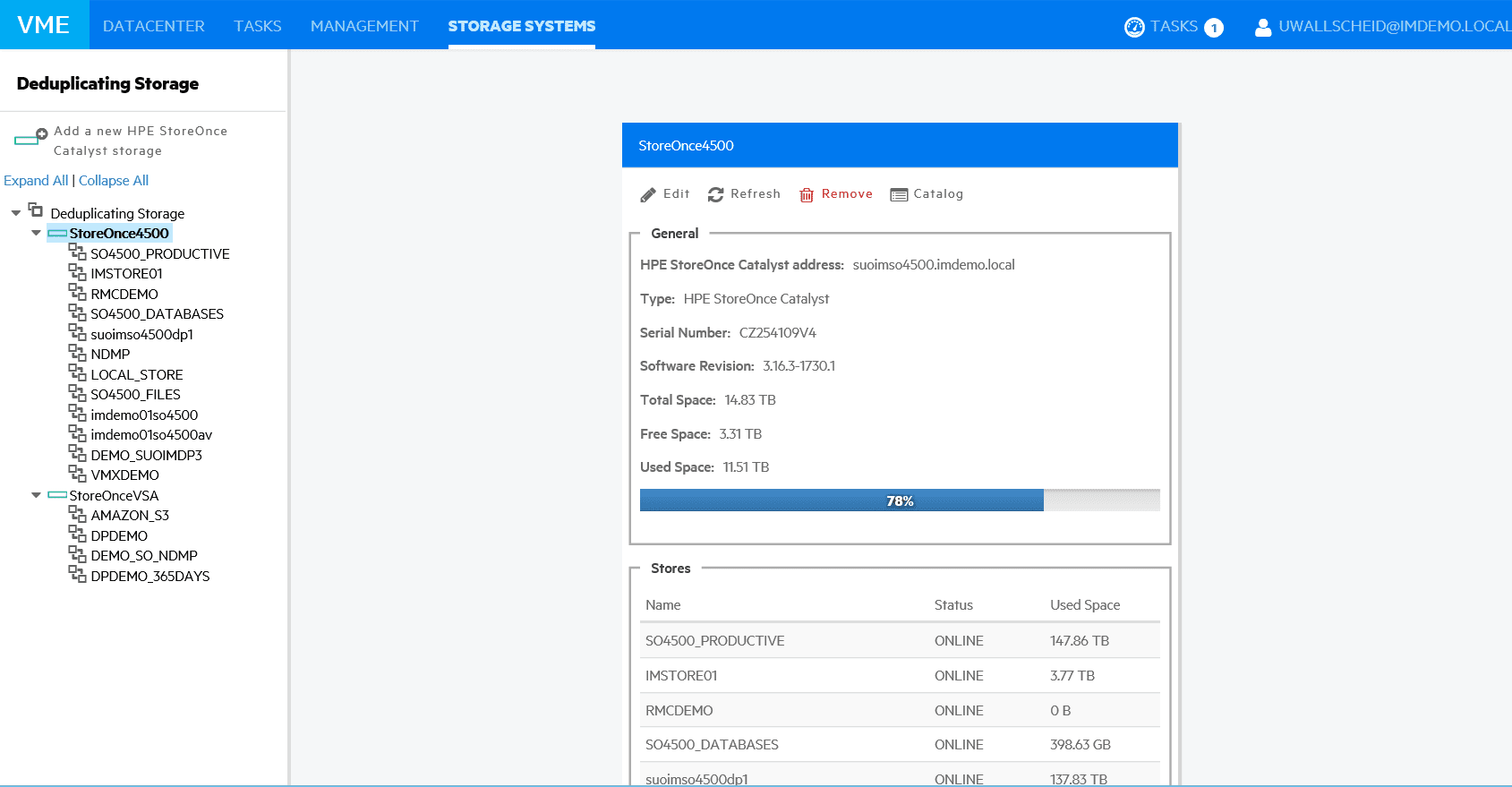1512x787 pixels.
Task: Open the MANAGEMENT tab
Action: click(364, 26)
